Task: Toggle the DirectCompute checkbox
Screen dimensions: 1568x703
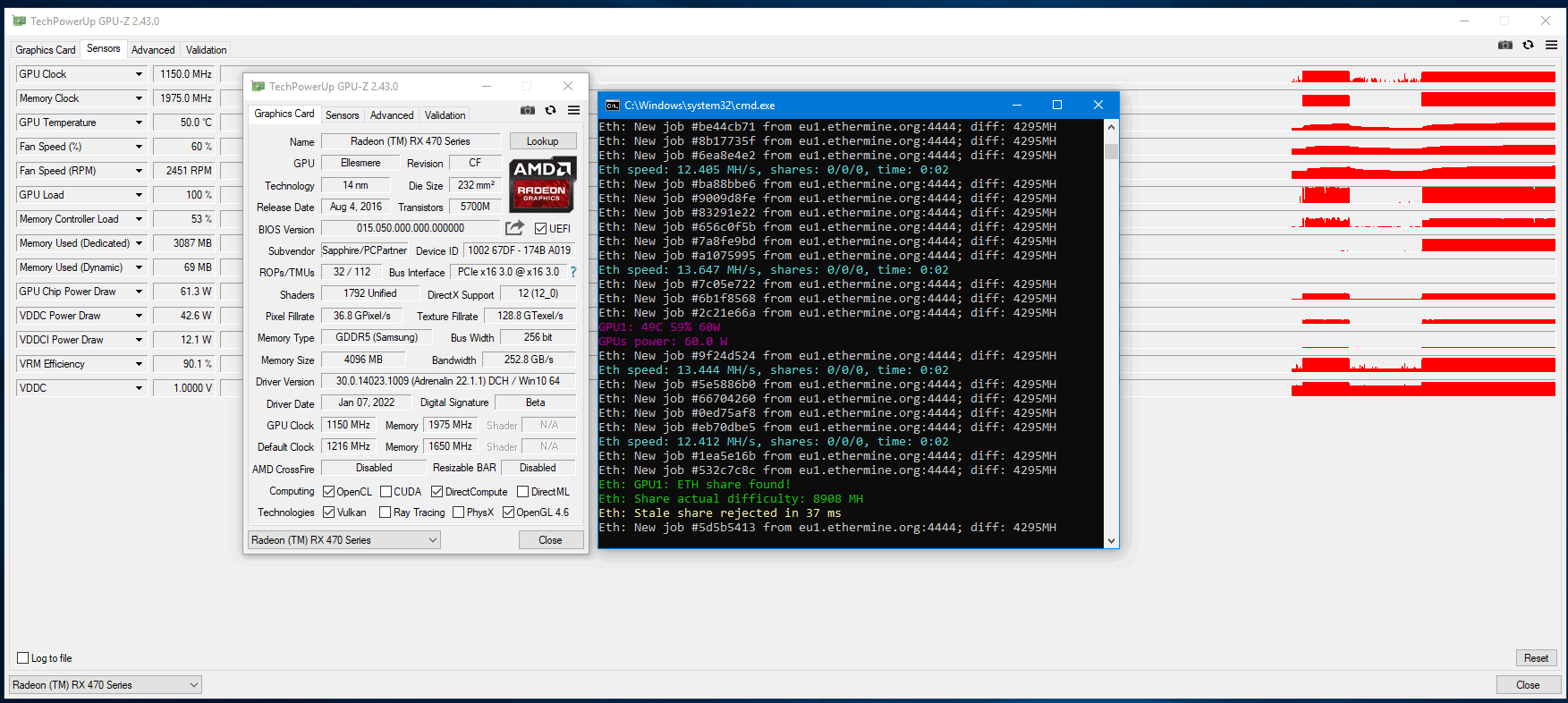Action: coord(436,492)
